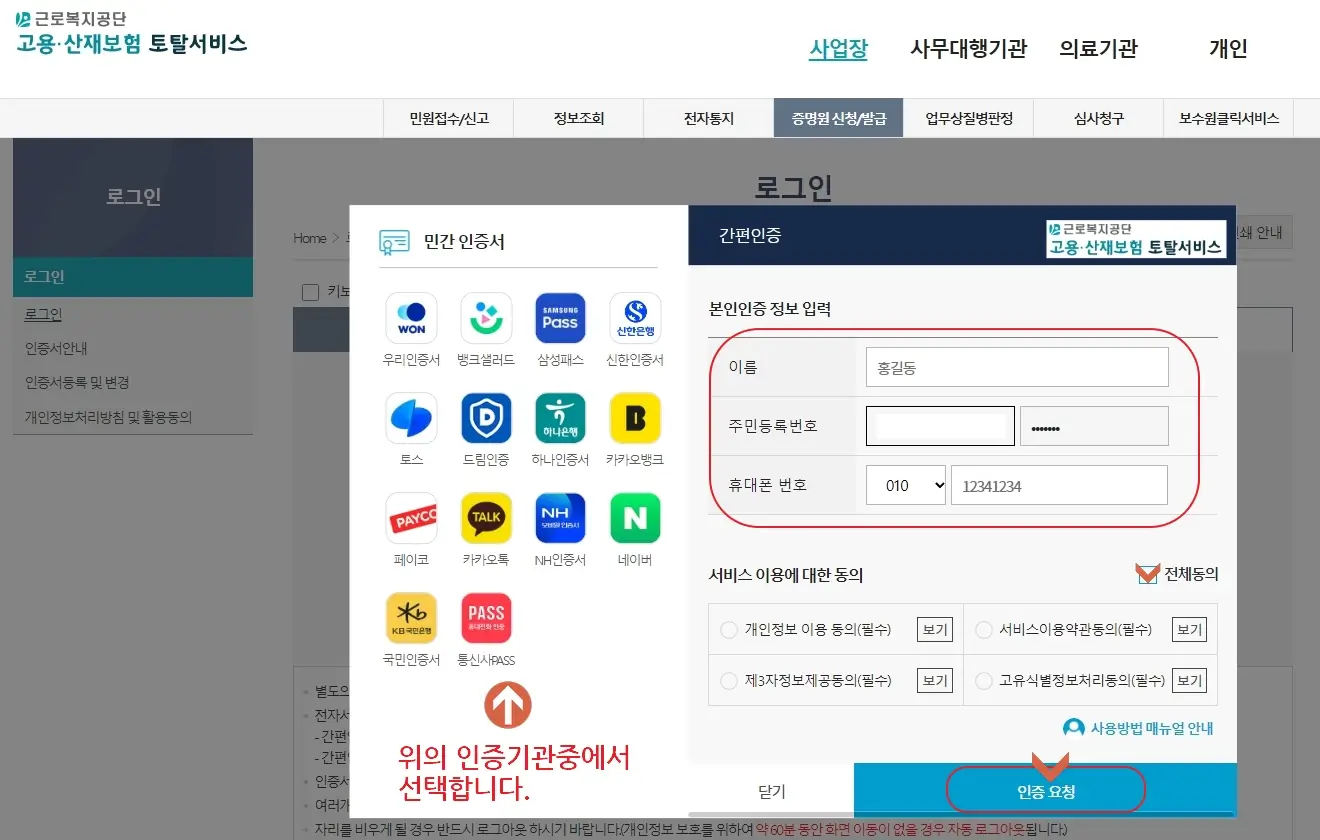
Task: Open 개인정보처리방침 및 활용동의 sidebar link
Action: [108, 417]
